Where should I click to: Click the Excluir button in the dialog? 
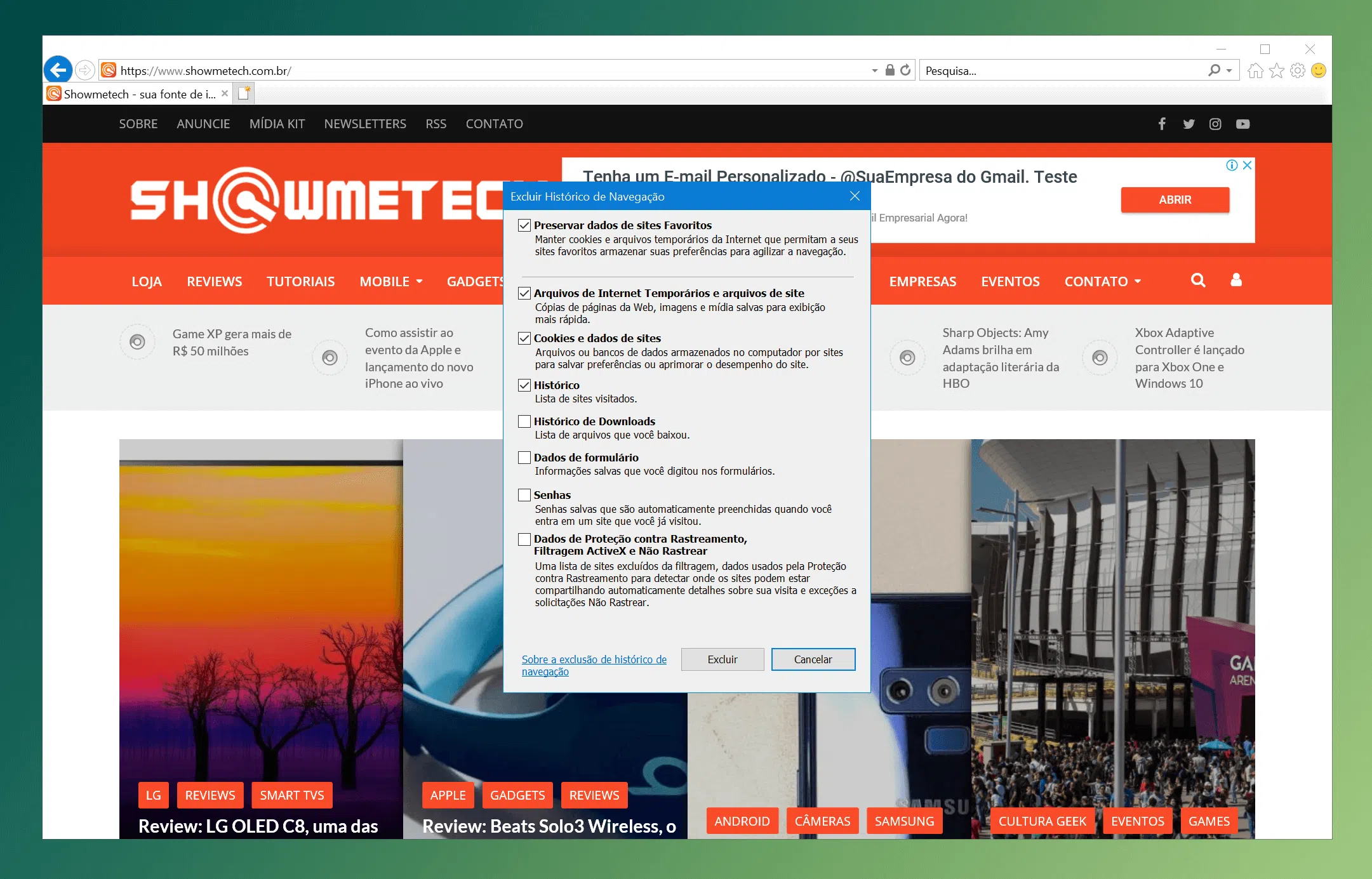pos(722,659)
